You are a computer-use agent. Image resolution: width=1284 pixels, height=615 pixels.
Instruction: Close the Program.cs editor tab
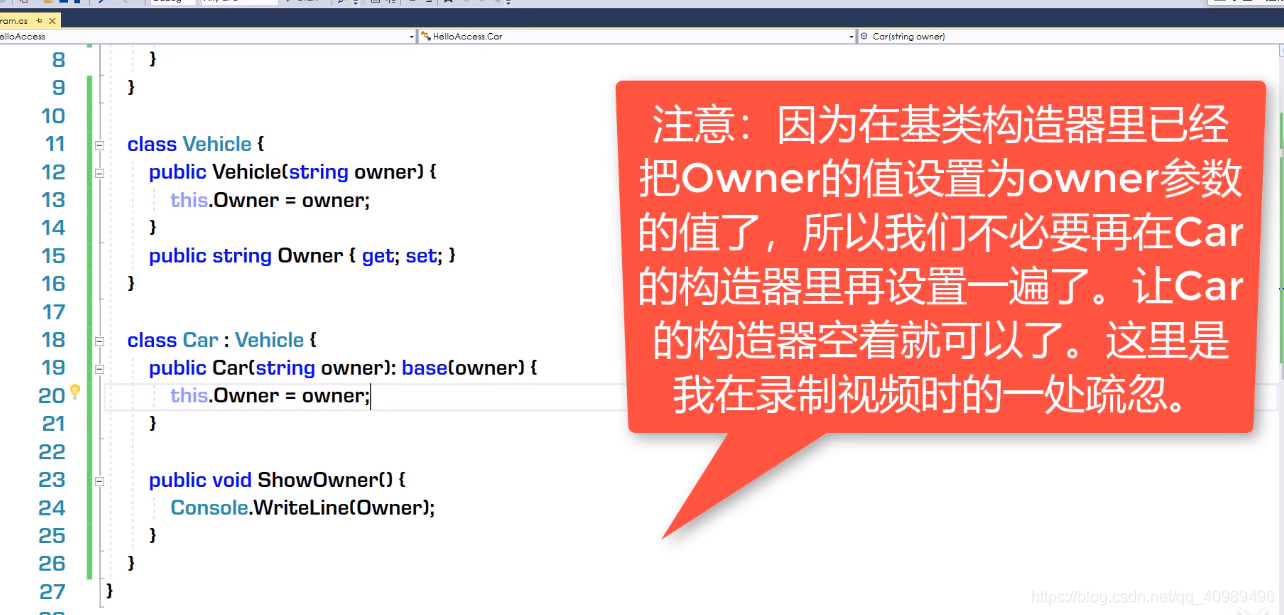51,20
